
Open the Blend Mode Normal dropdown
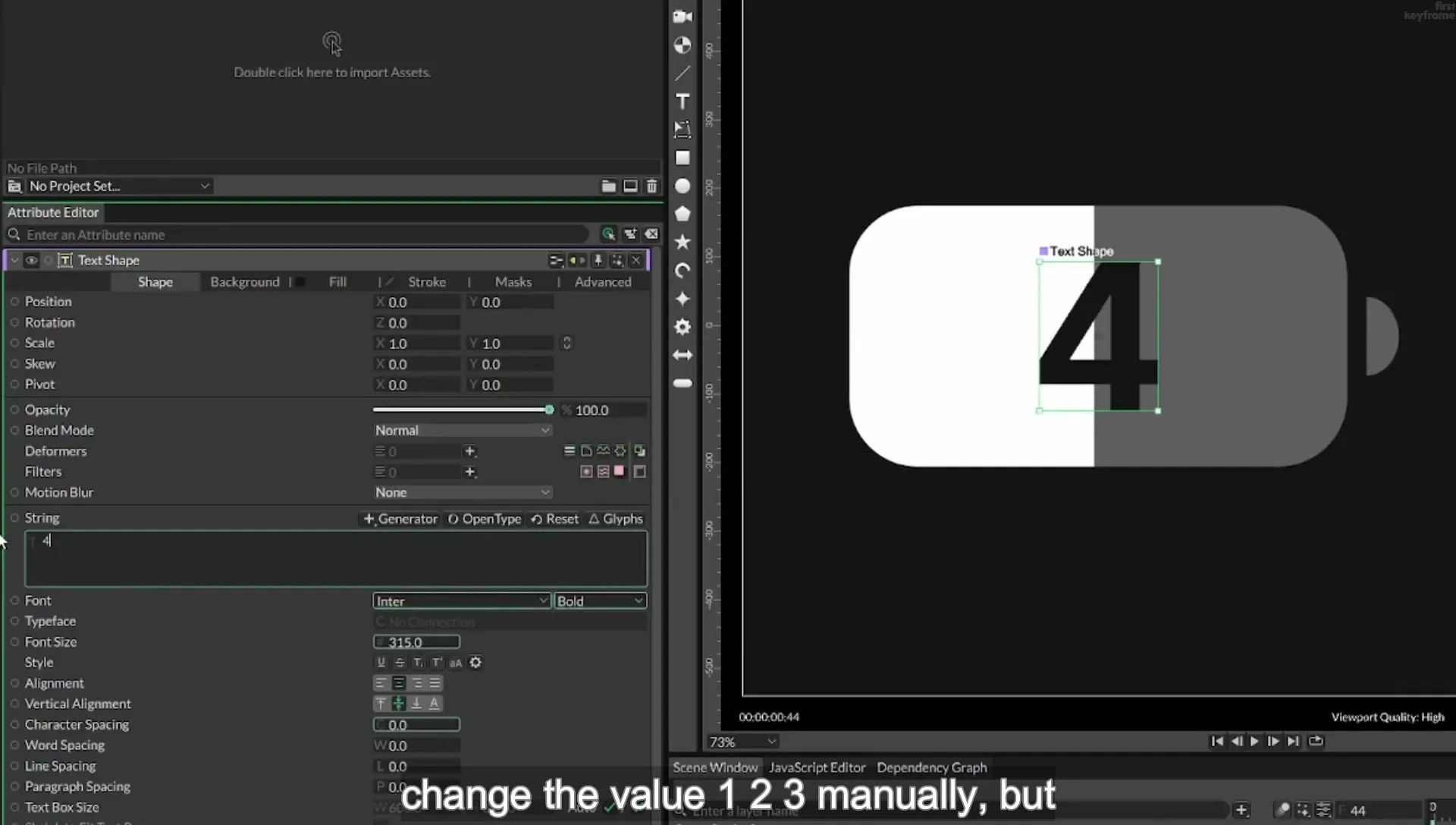point(462,430)
